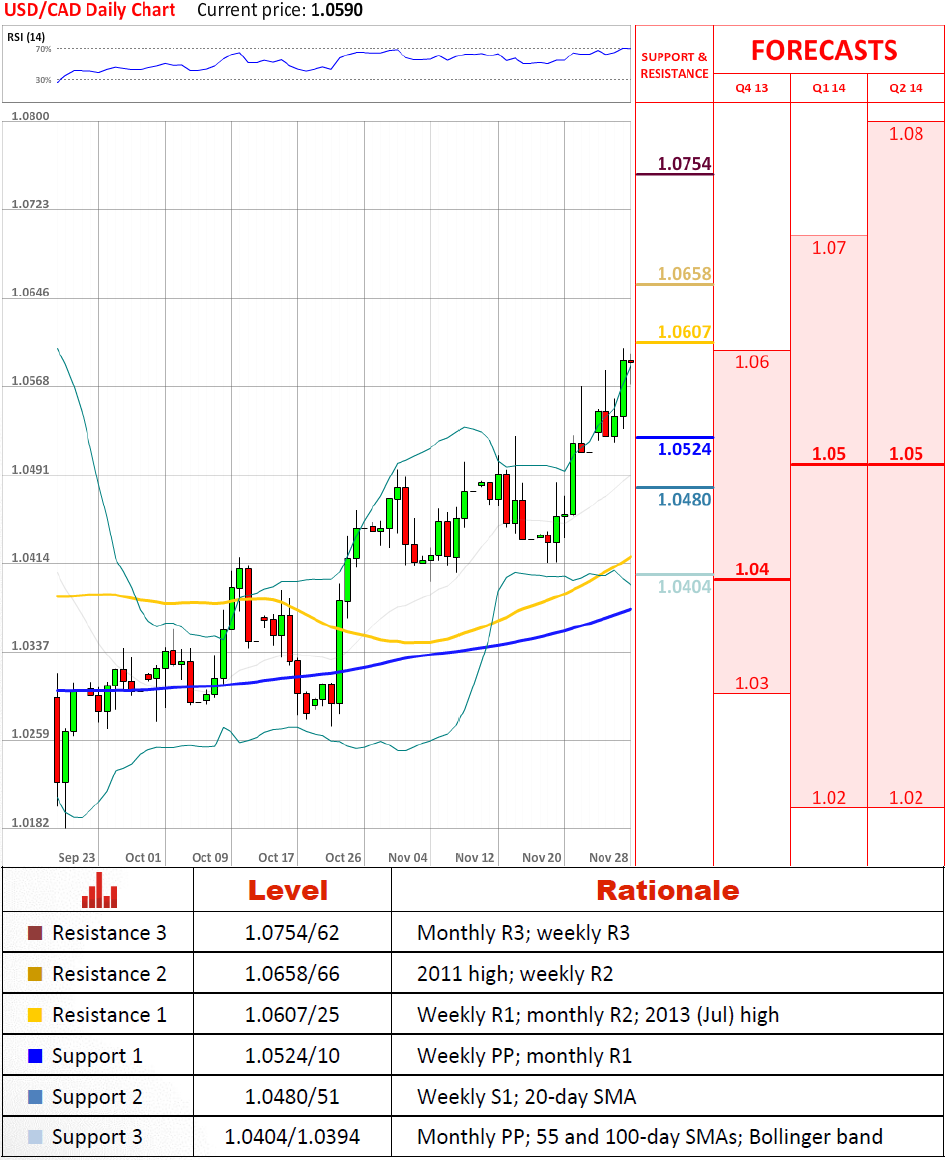This screenshot has height=1160, width=949.
Task: Click the 1.0607 resistance line label
Action: click(x=684, y=333)
